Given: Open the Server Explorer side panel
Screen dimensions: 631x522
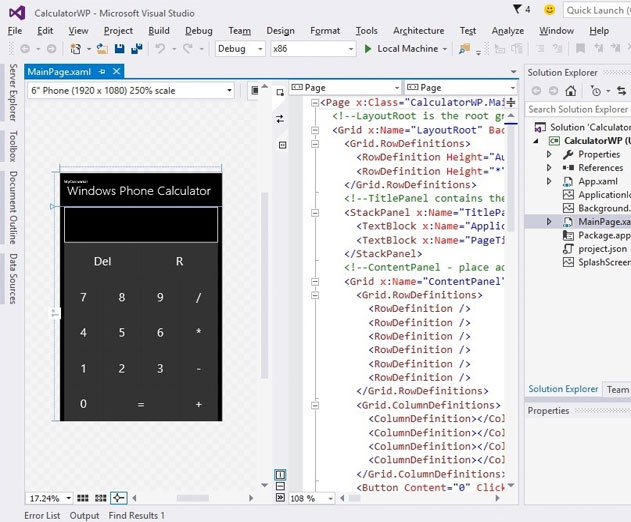Looking at the screenshot, I should coord(13,93).
